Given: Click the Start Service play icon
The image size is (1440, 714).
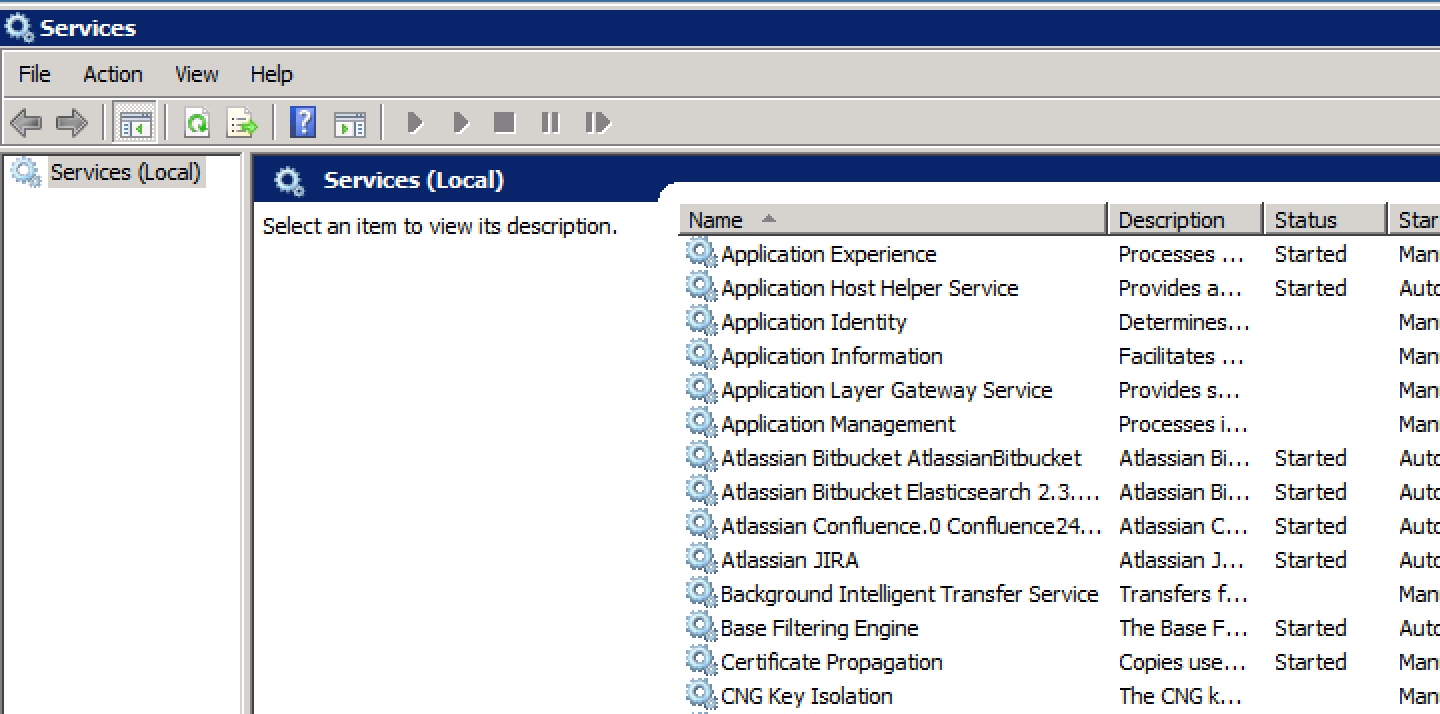Looking at the screenshot, I should tap(415, 123).
